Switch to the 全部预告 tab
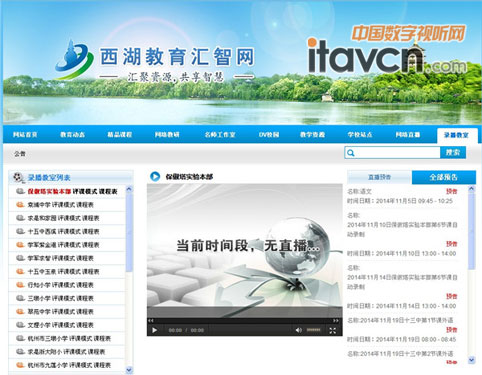Image resolution: width=482 pixels, height=375 pixels. pos(444,177)
